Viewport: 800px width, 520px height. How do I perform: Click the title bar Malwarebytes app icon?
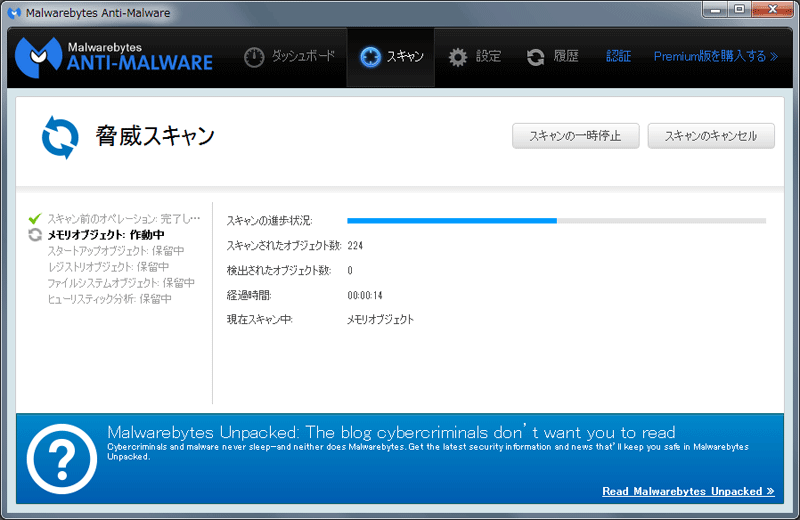[x=14, y=12]
